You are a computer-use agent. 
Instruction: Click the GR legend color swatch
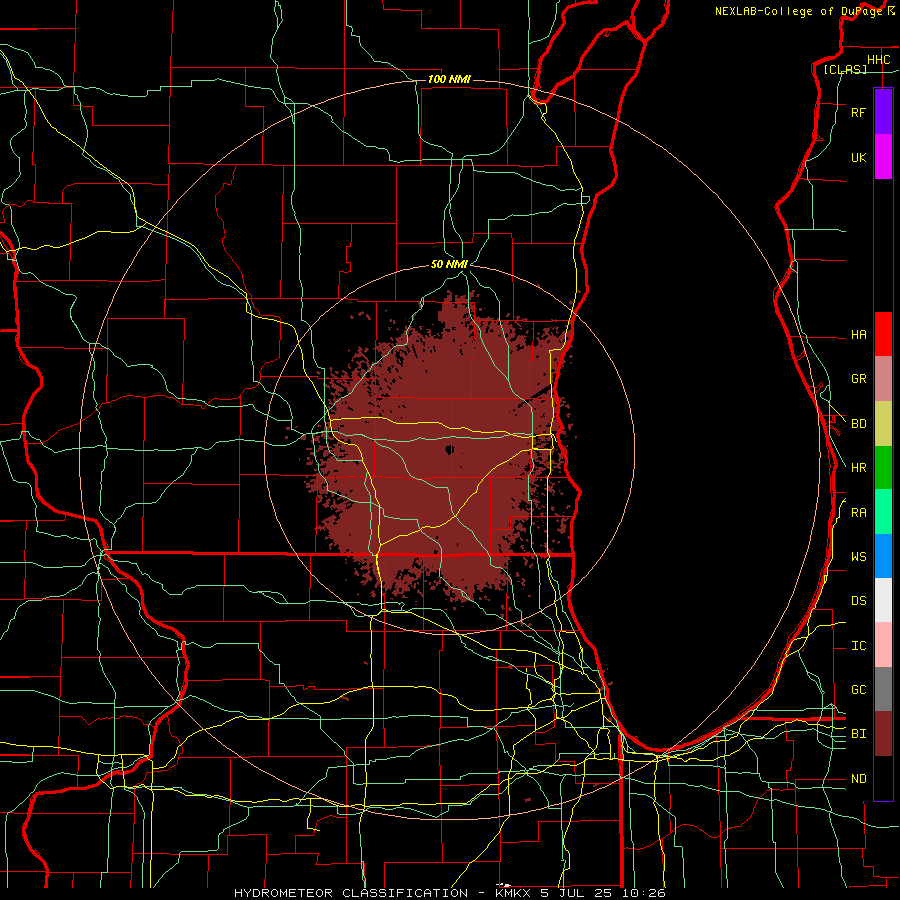[883, 379]
